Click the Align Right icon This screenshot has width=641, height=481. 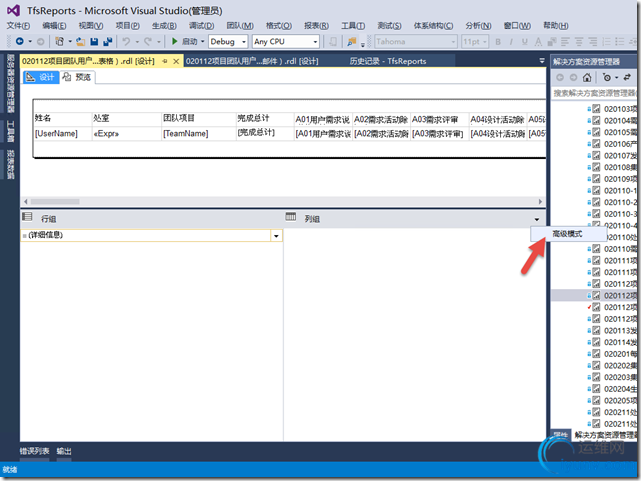pos(593,42)
